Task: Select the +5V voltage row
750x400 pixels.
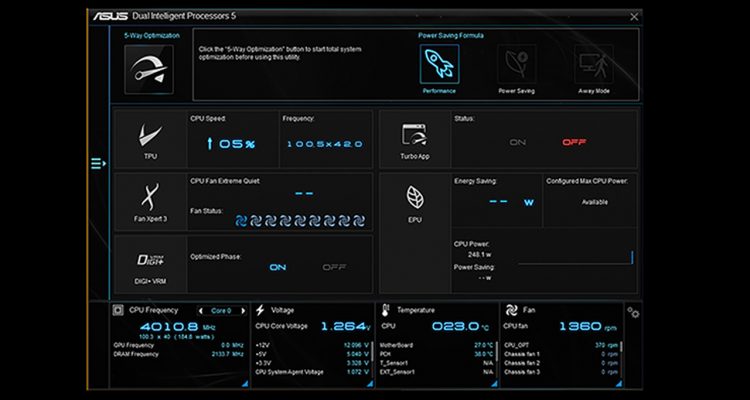Action: (x=312, y=355)
